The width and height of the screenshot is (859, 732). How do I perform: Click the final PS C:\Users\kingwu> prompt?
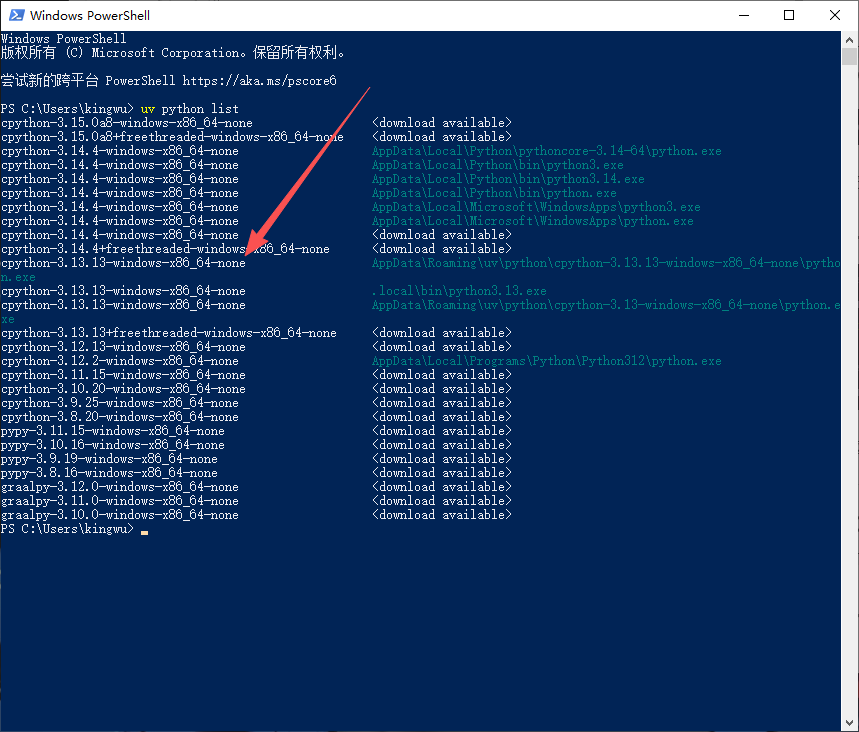point(67,529)
